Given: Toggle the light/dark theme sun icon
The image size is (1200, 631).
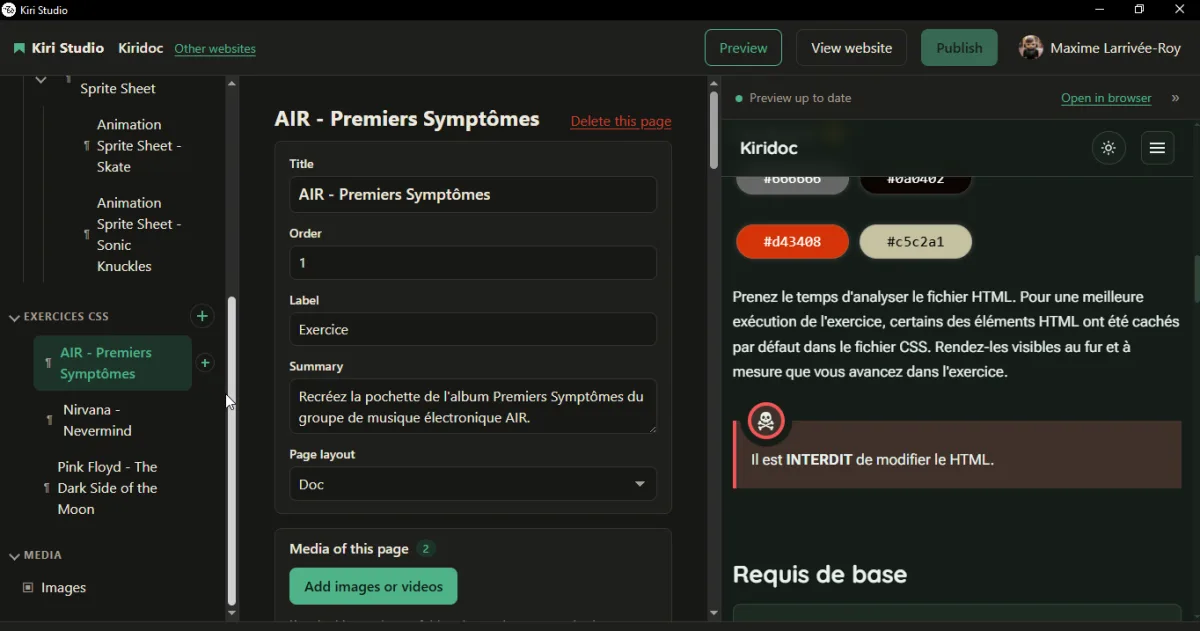Looking at the screenshot, I should coord(1108,148).
